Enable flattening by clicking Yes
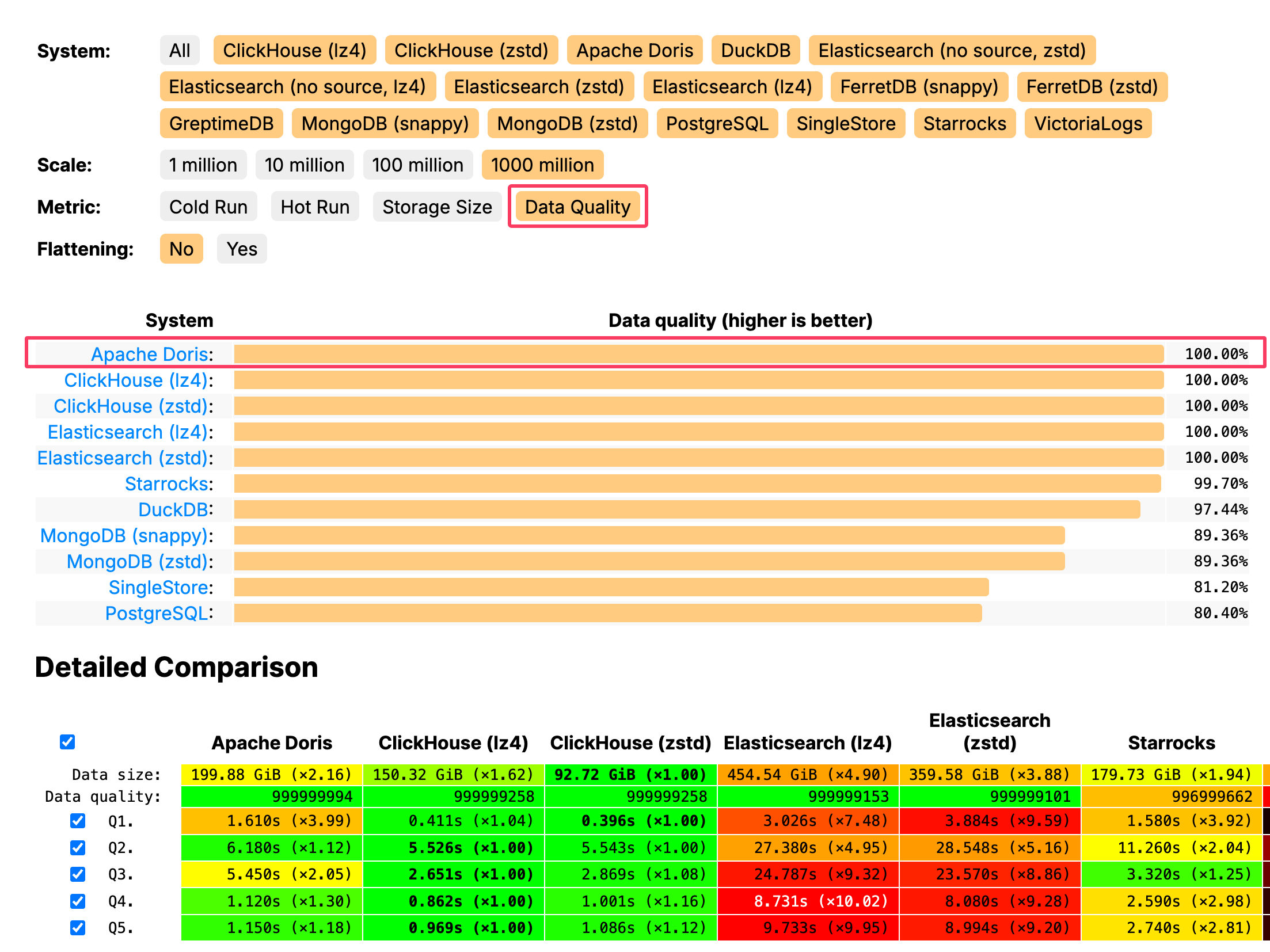The image size is (1270, 952). pos(241,249)
